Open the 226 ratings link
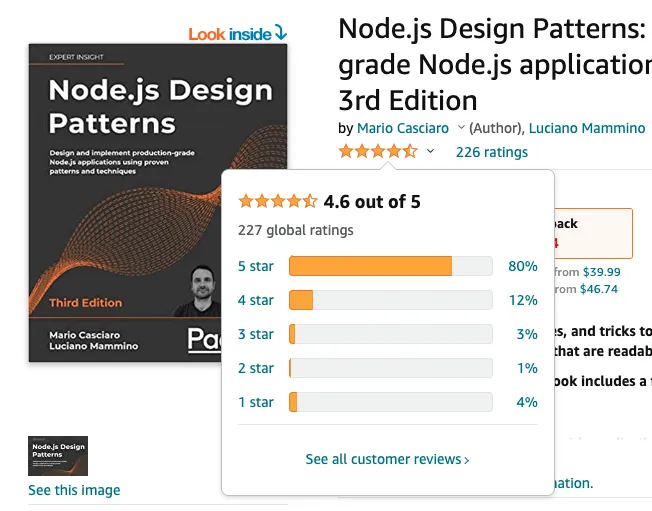Screen dimensions: 652x511 tap(491, 152)
